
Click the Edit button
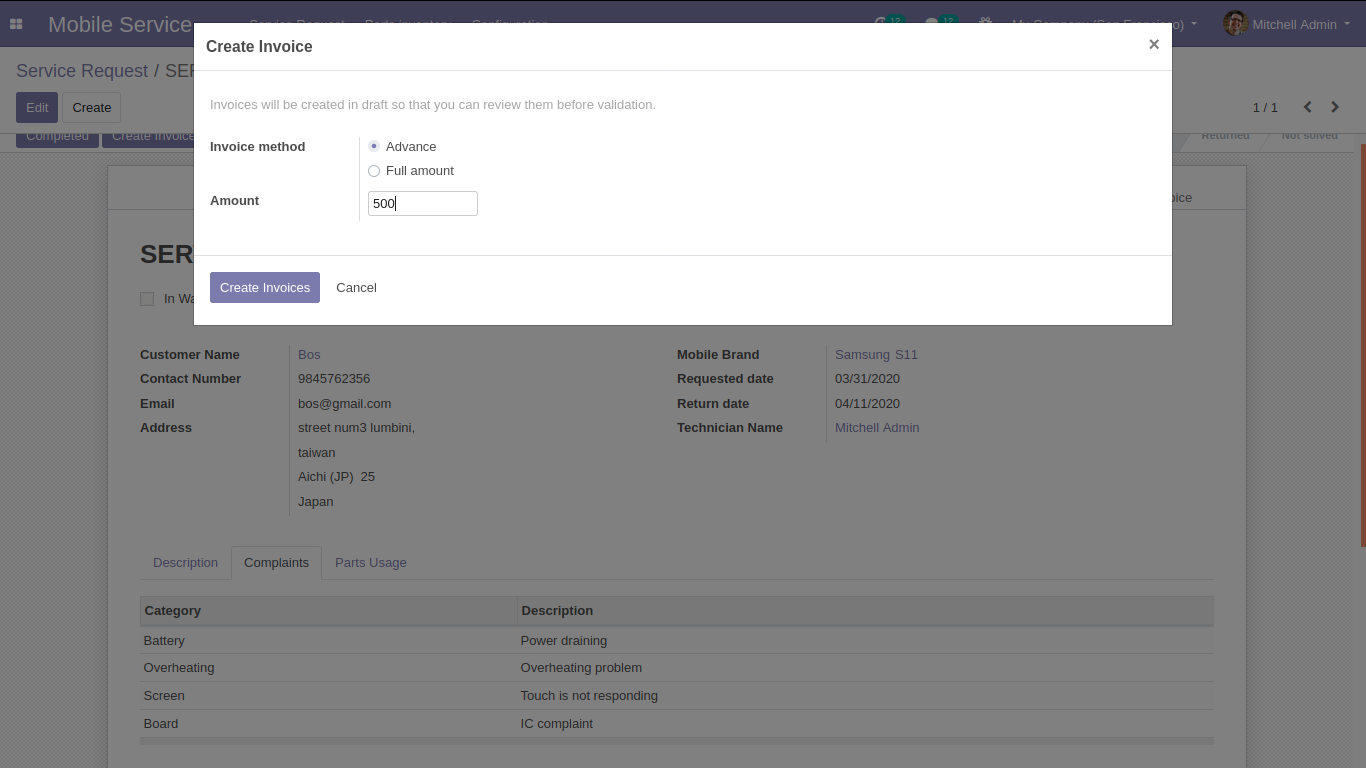coord(37,107)
